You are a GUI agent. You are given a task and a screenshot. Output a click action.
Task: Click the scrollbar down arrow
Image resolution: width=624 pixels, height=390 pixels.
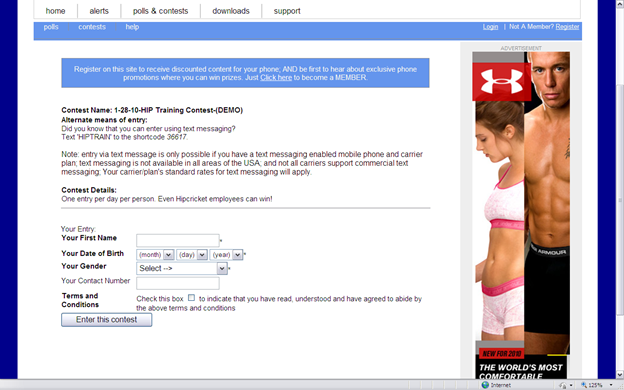(x=620, y=374)
